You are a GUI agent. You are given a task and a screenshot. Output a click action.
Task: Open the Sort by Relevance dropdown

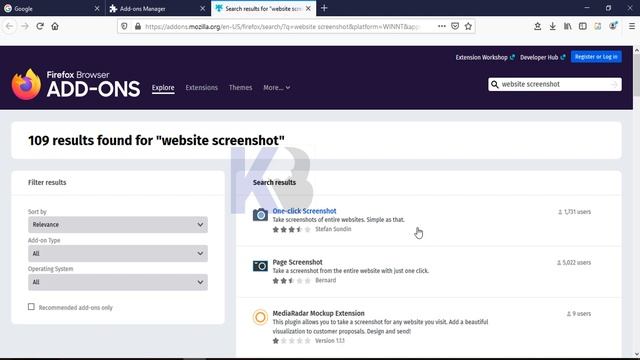click(x=118, y=224)
